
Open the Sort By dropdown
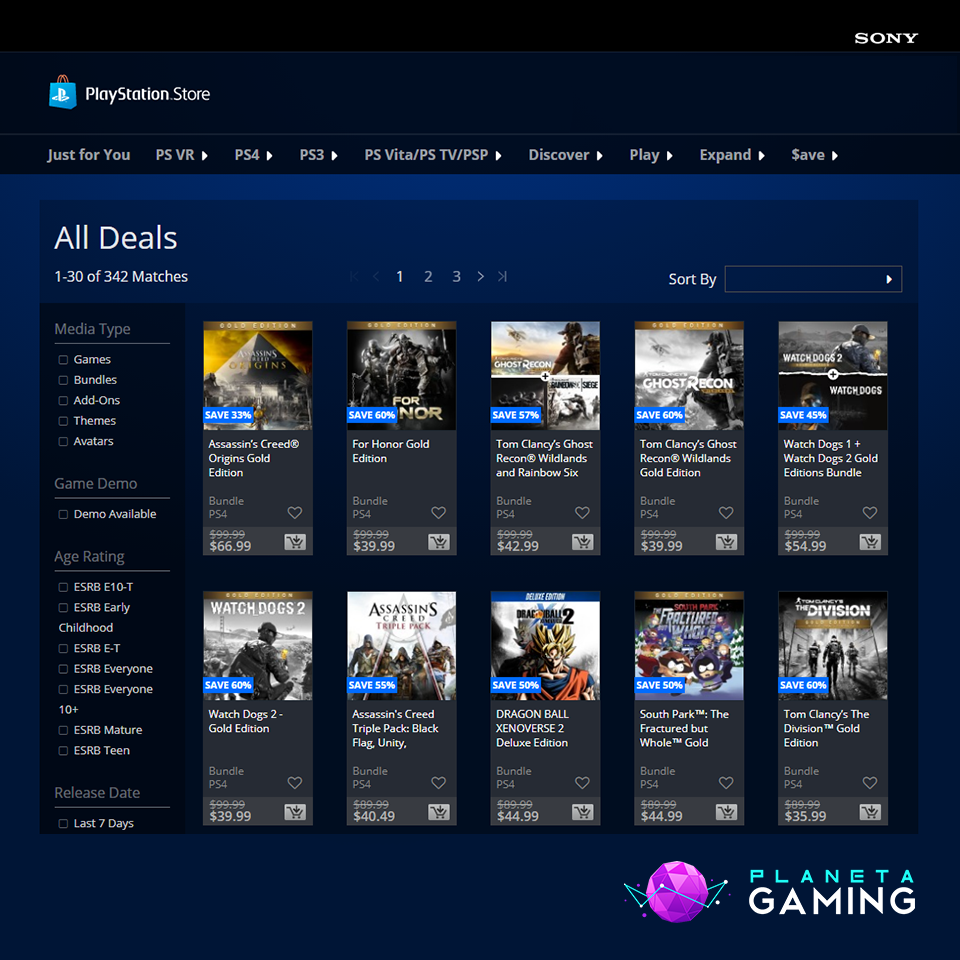(813, 279)
